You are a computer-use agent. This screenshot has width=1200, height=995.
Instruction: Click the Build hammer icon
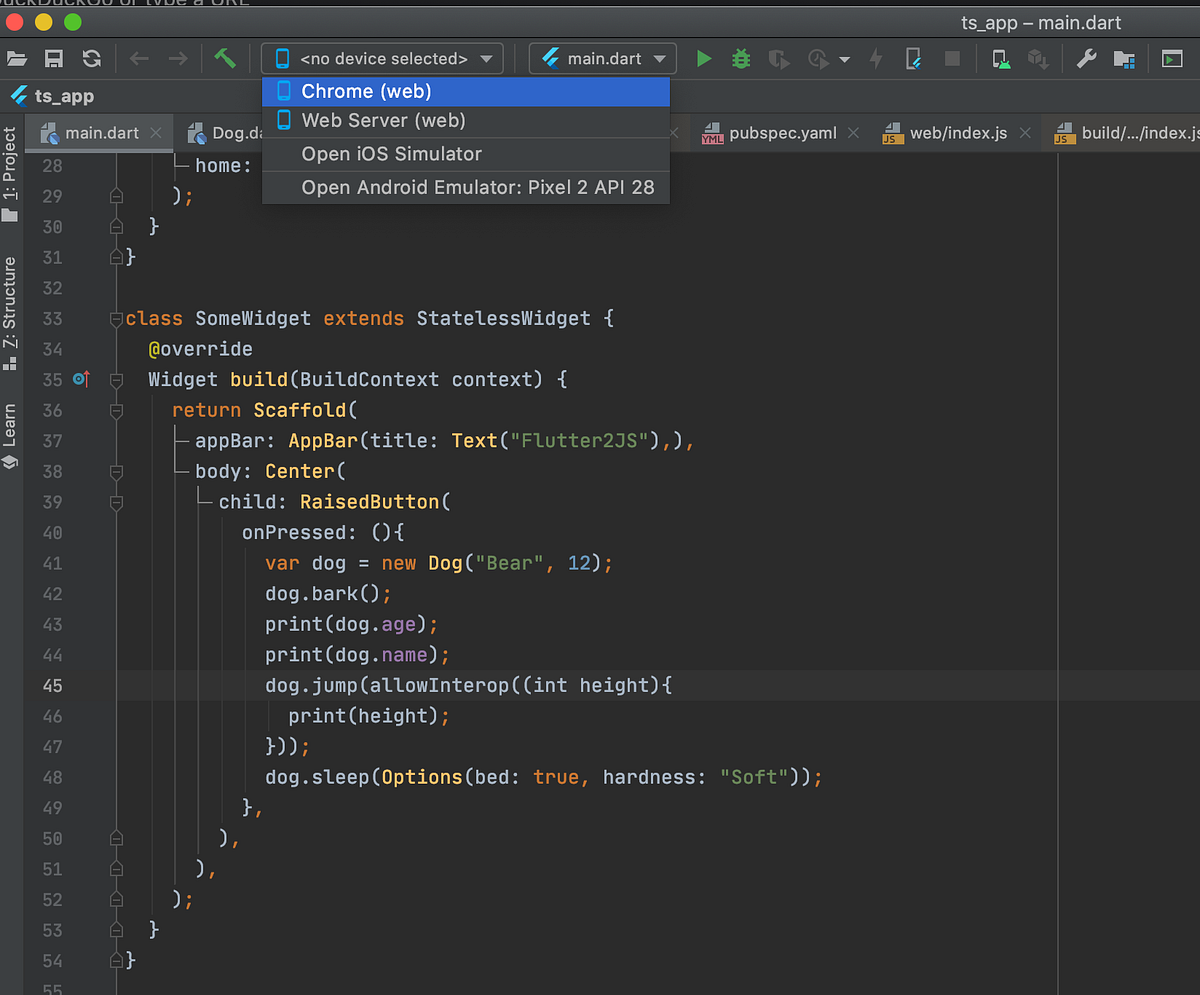[225, 59]
